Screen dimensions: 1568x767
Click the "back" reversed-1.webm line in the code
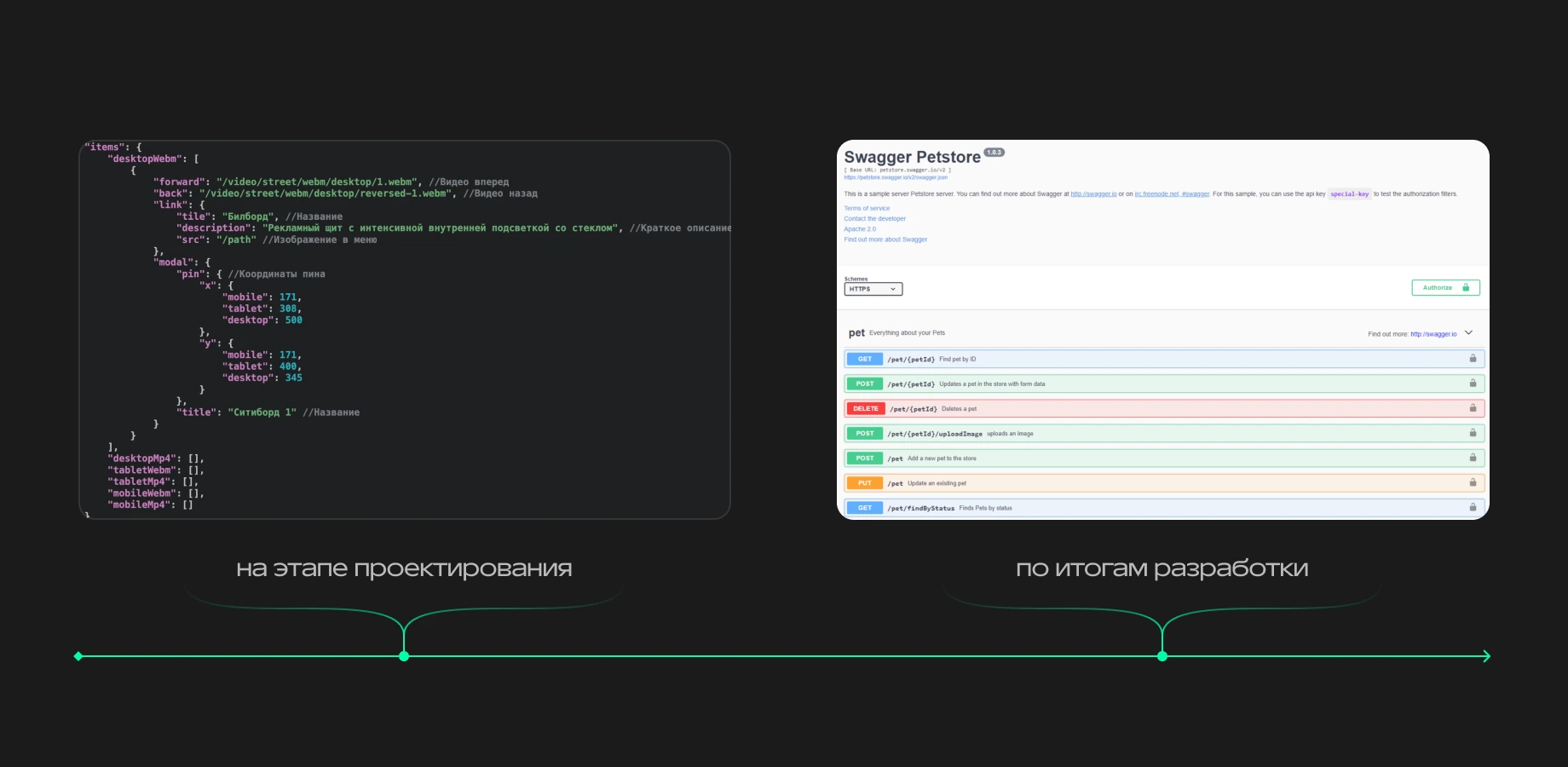pyautogui.click(x=345, y=193)
